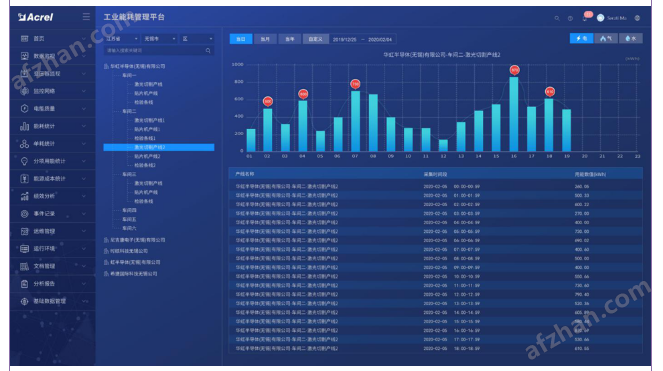The height and width of the screenshot is (371, 663).
Task: Click the table row for 00:00-00:59
Action: pos(436,186)
